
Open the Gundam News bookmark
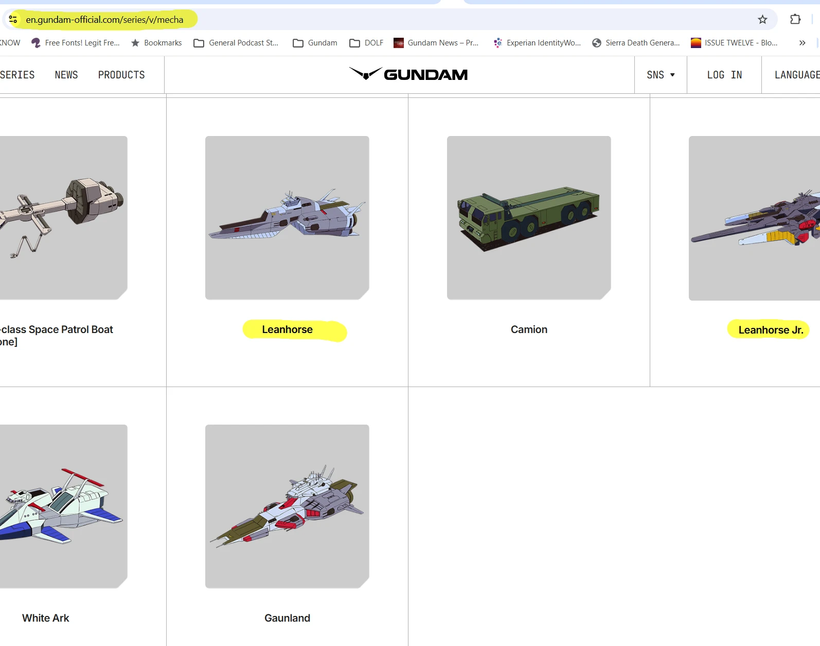pos(436,43)
